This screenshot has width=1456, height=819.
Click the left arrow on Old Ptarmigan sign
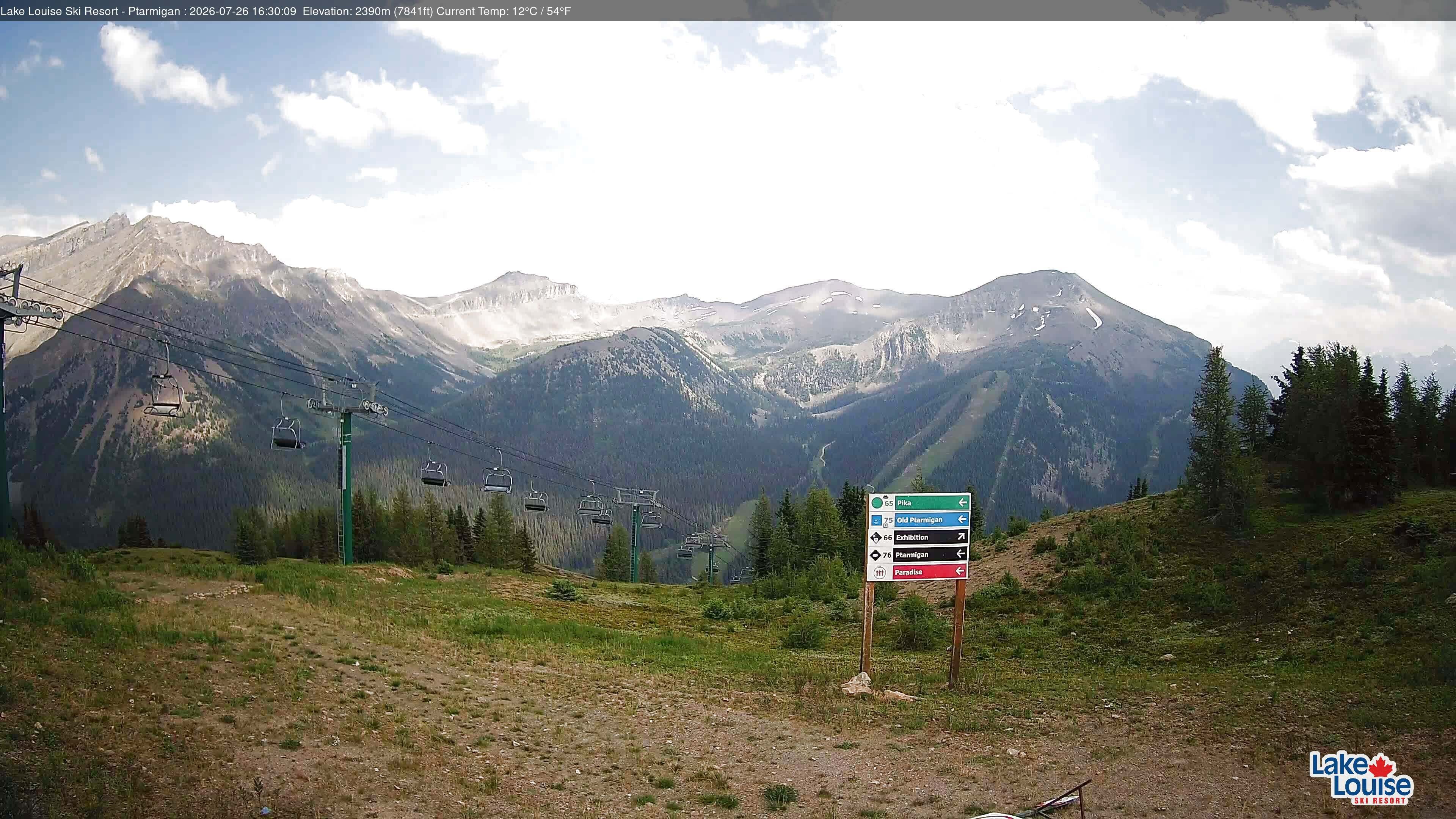tap(963, 519)
